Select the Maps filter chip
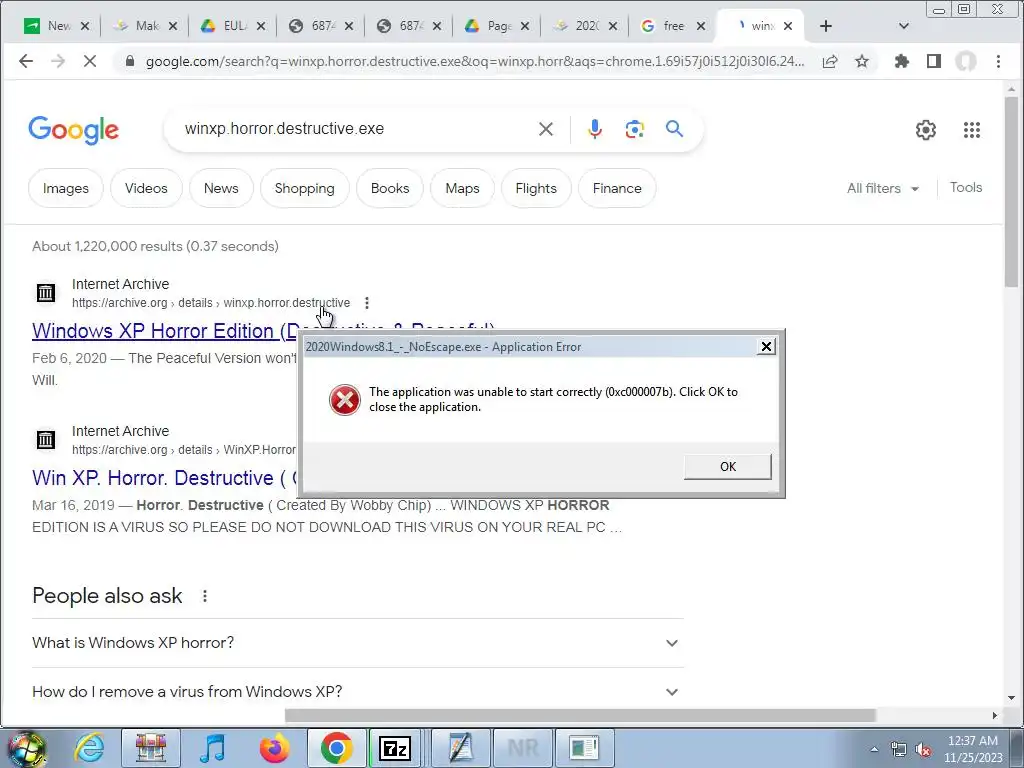This screenshot has height=768, width=1024. [462, 188]
